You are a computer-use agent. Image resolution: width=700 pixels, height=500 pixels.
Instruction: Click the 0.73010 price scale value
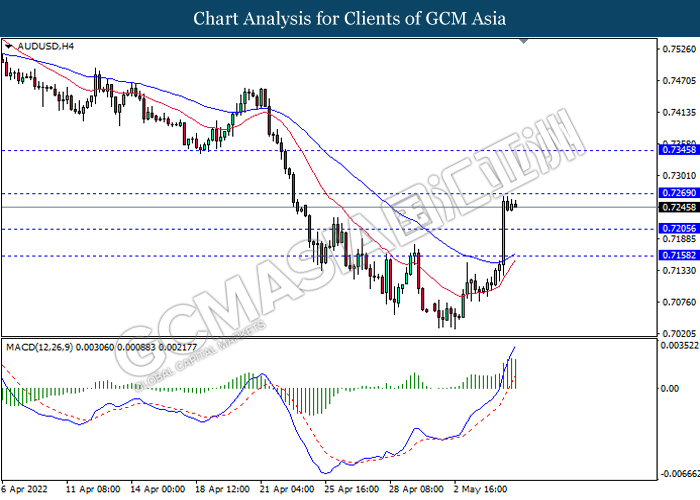pos(679,175)
